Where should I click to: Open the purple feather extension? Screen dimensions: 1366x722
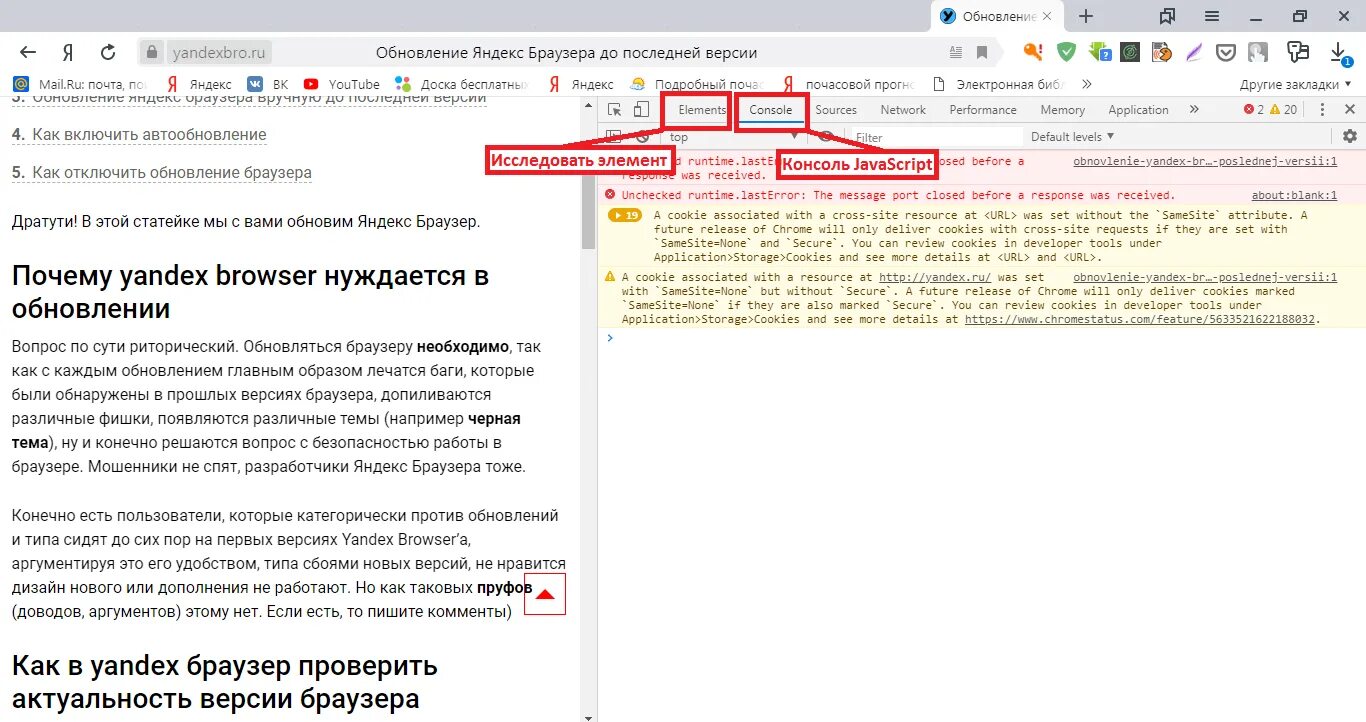point(1194,52)
